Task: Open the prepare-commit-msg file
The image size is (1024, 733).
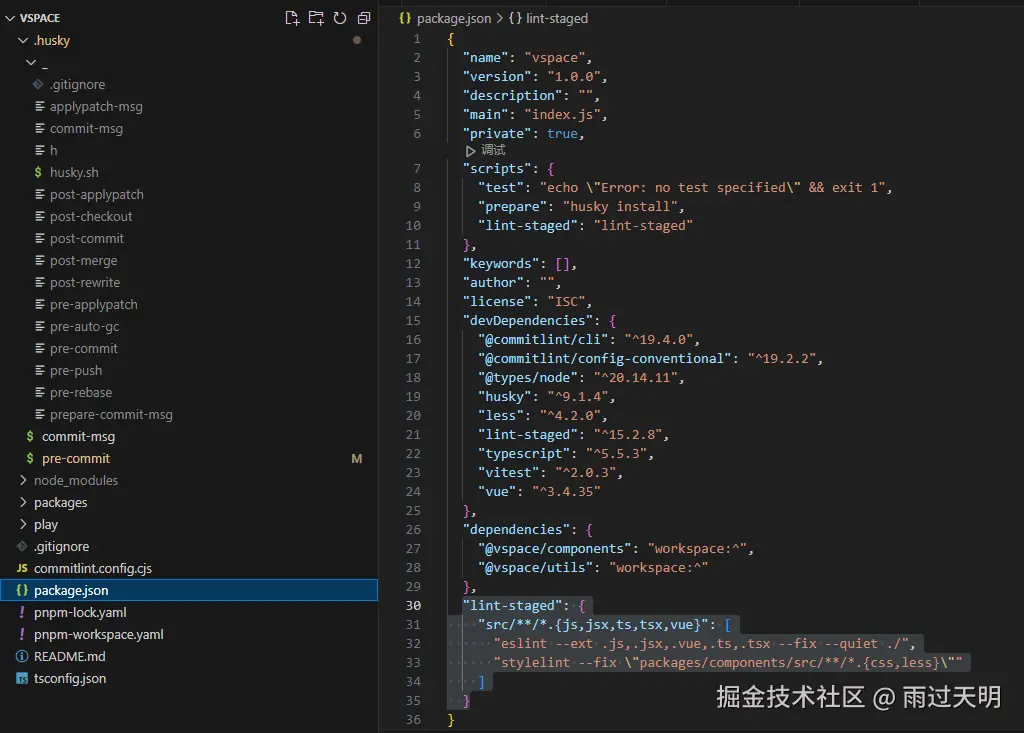Action: pos(111,414)
